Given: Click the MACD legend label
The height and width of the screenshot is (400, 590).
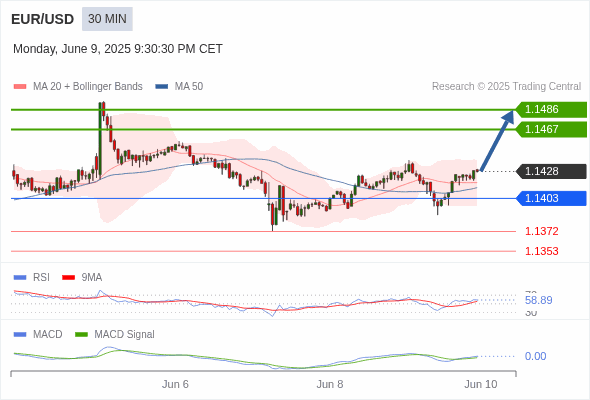Looking at the screenshot, I should click(48, 335).
